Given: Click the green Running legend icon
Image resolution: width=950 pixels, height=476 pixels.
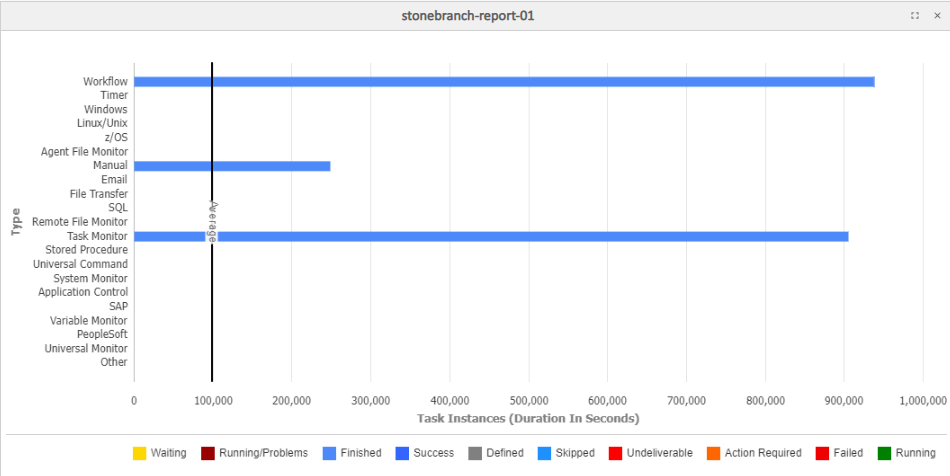Looking at the screenshot, I should pos(884,453).
